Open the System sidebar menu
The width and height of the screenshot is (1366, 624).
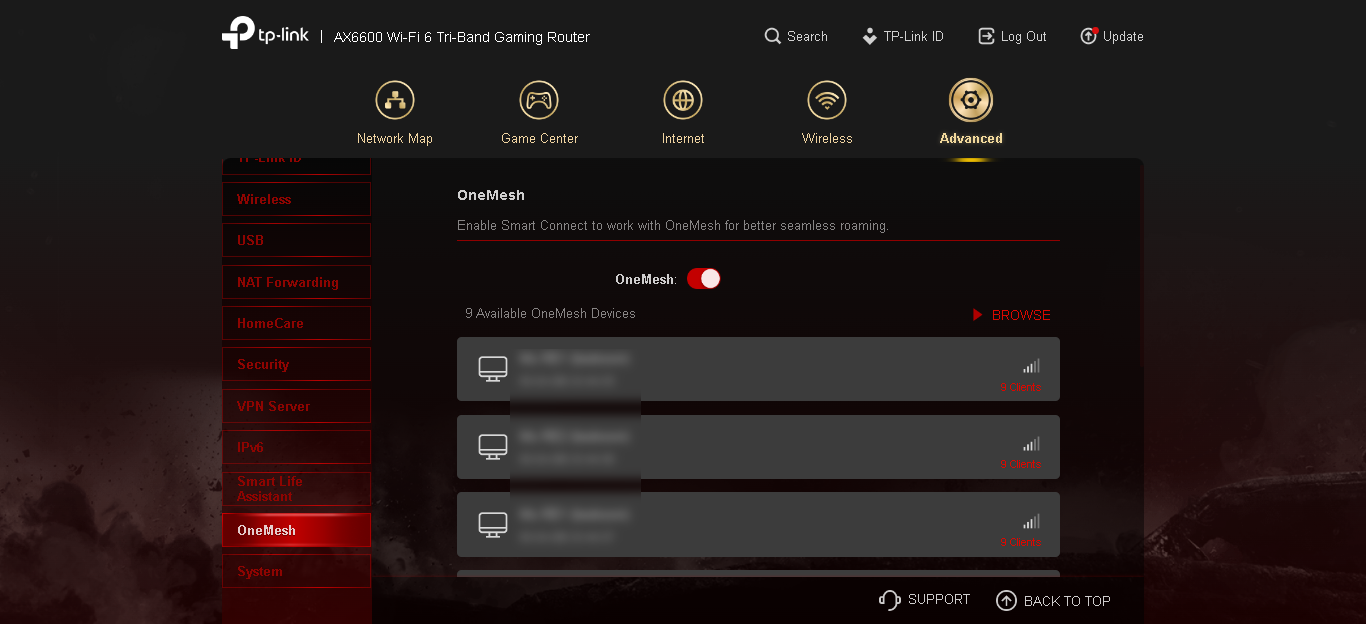296,571
